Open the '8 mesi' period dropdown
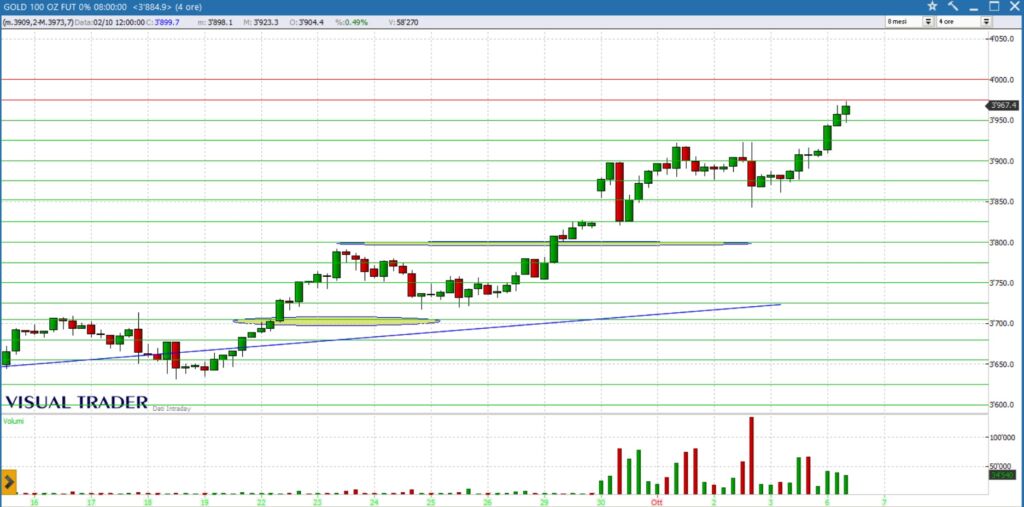The height and width of the screenshot is (507, 1024). (908, 21)
